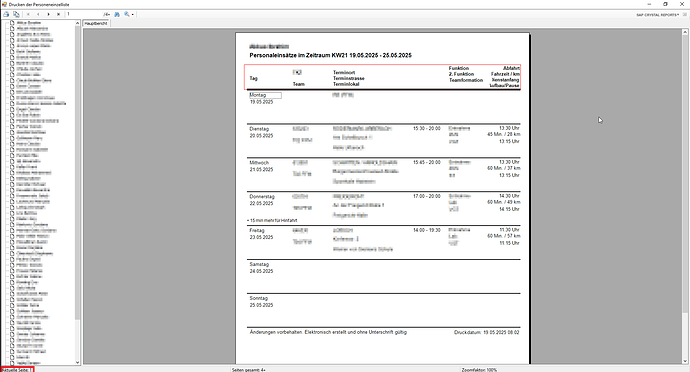Image resolution: width=690 pixels, height=372 pixels.
Task: Click the report column header row
Action: [x=382, y=77]
